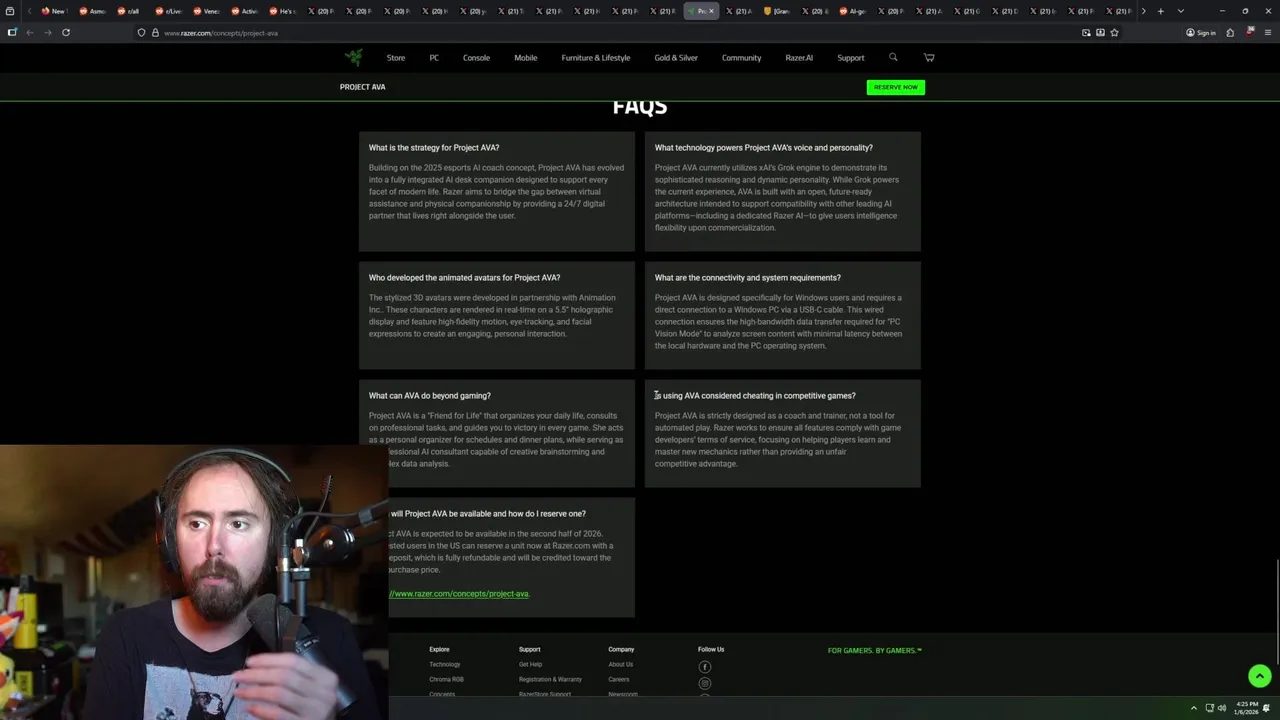The width and height of the screenshot is (1280, 720).
Task: Switch to the AI-ge Reddit tab
Action: click(x=851, y=11)
